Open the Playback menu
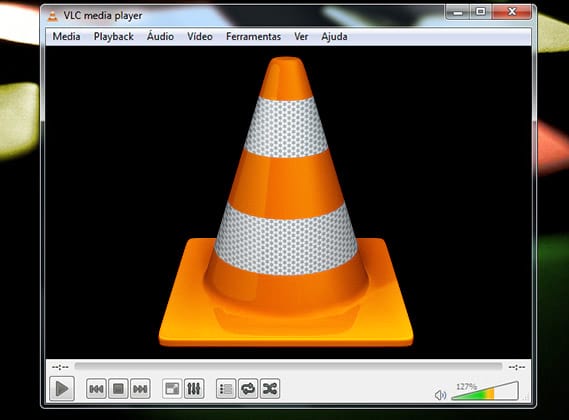Viewport: 569px width, 420px height. (114, 36)
